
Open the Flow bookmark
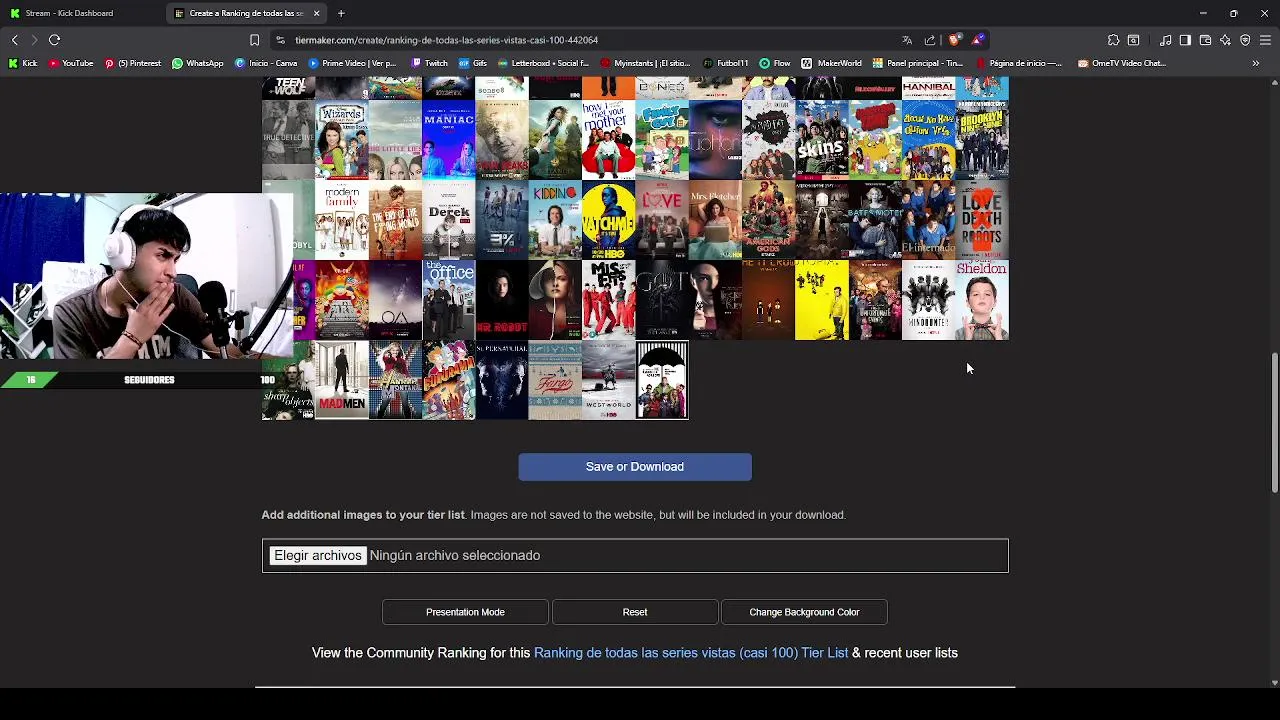(775, 63)
